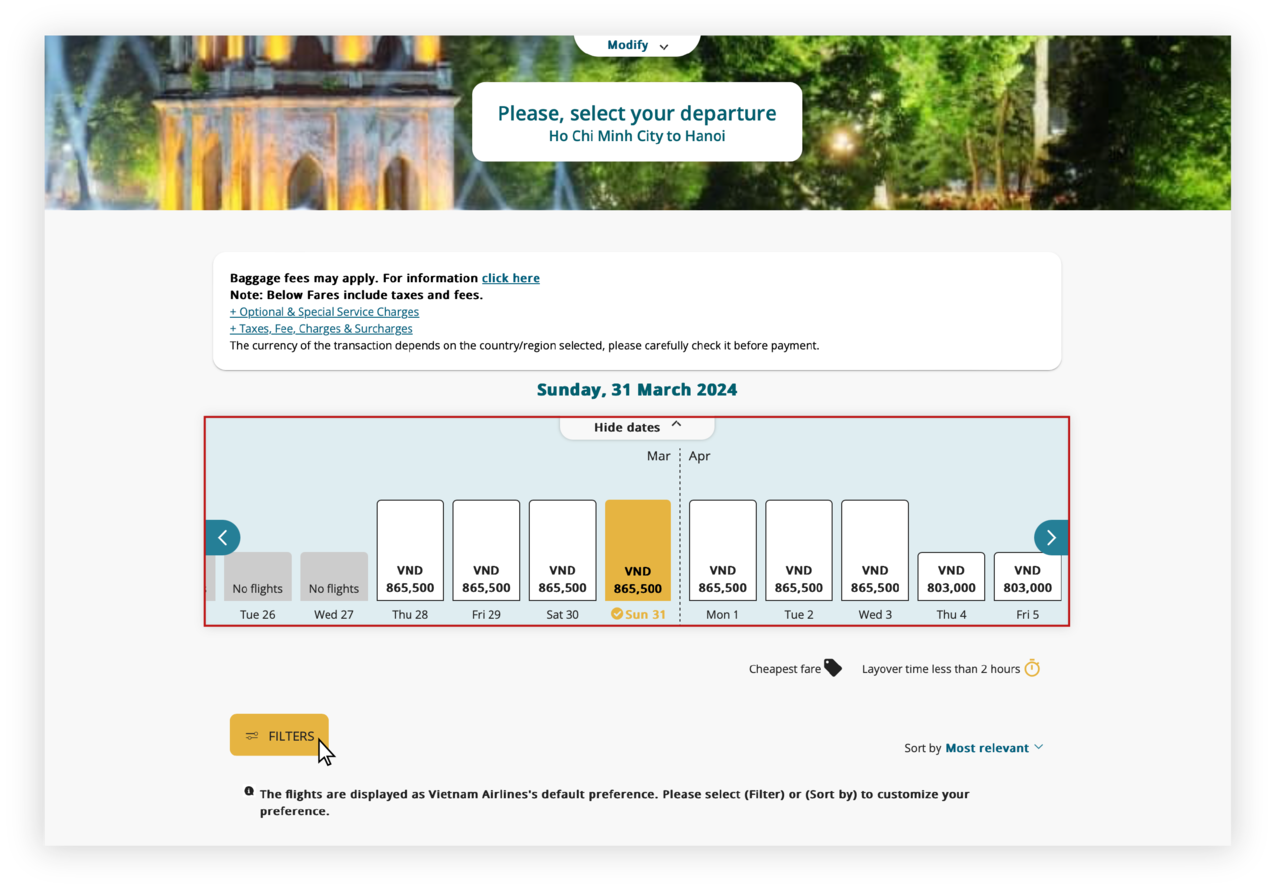The height and width of the screenshot is (888, 1276).
Task: Select the Sat 30 fare card
Action: pos(561,550)
